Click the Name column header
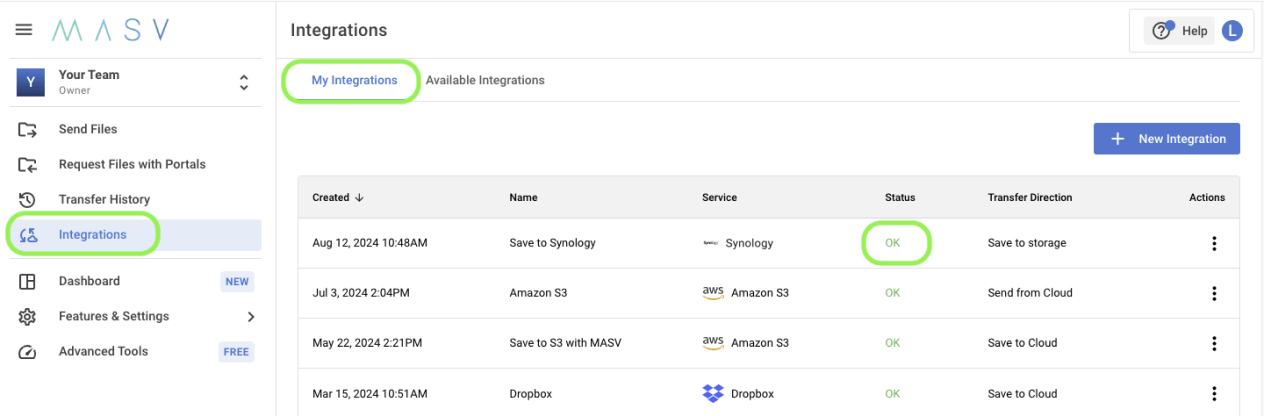The width and height of the screenshot is (1264, 416). (x=524, y=197)
